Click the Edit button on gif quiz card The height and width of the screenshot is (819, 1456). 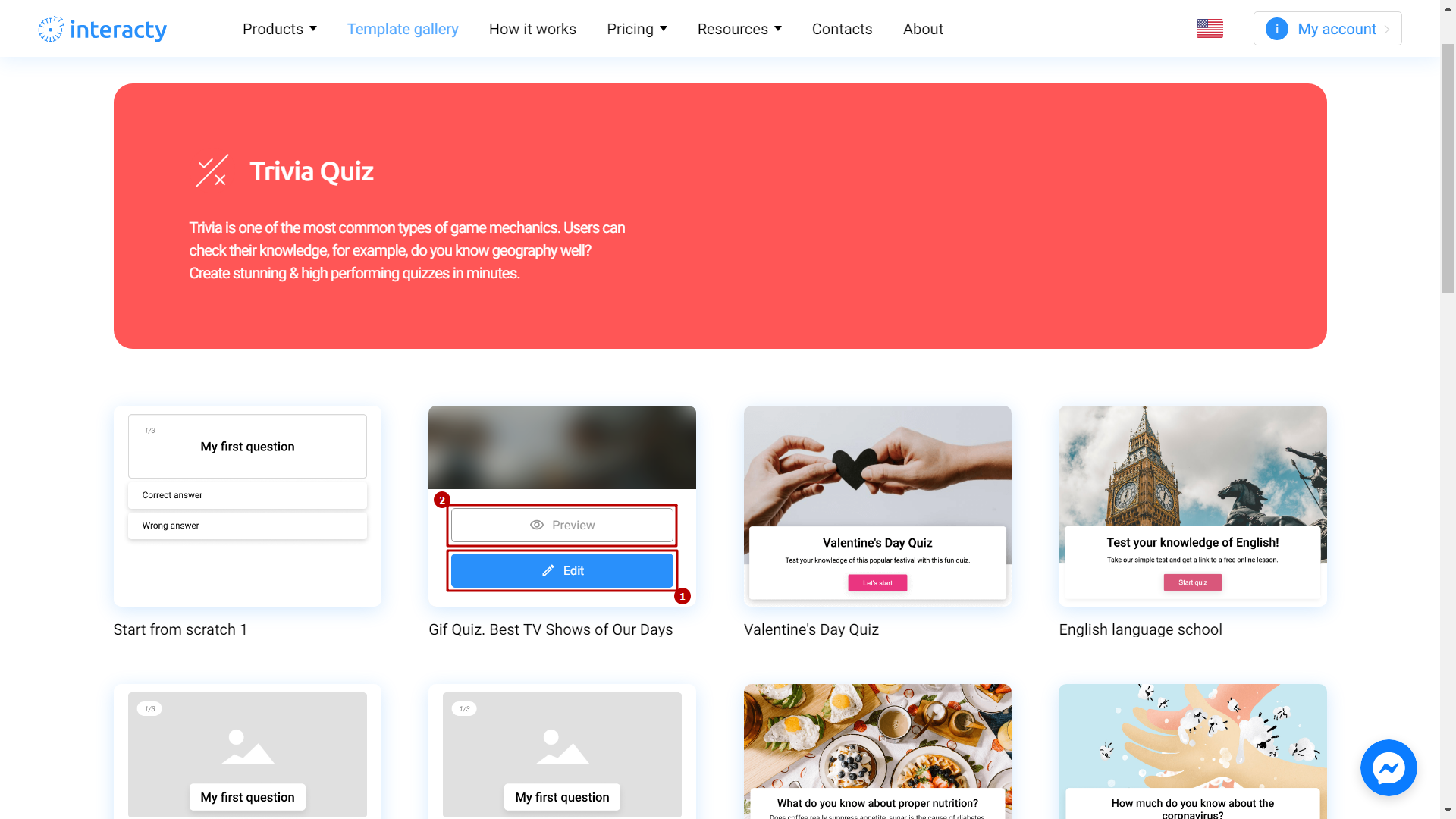(562, 570)
